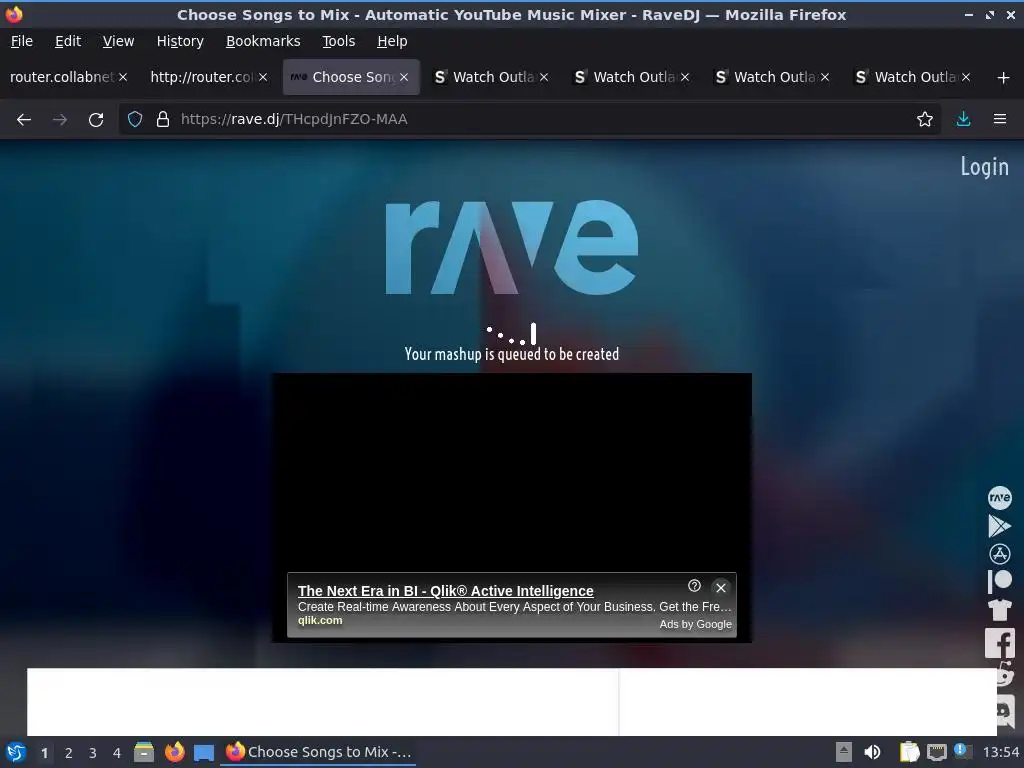1024x768 pixels.
Task: Open the update notification tray icon
Action: click(x=963, y=751)
